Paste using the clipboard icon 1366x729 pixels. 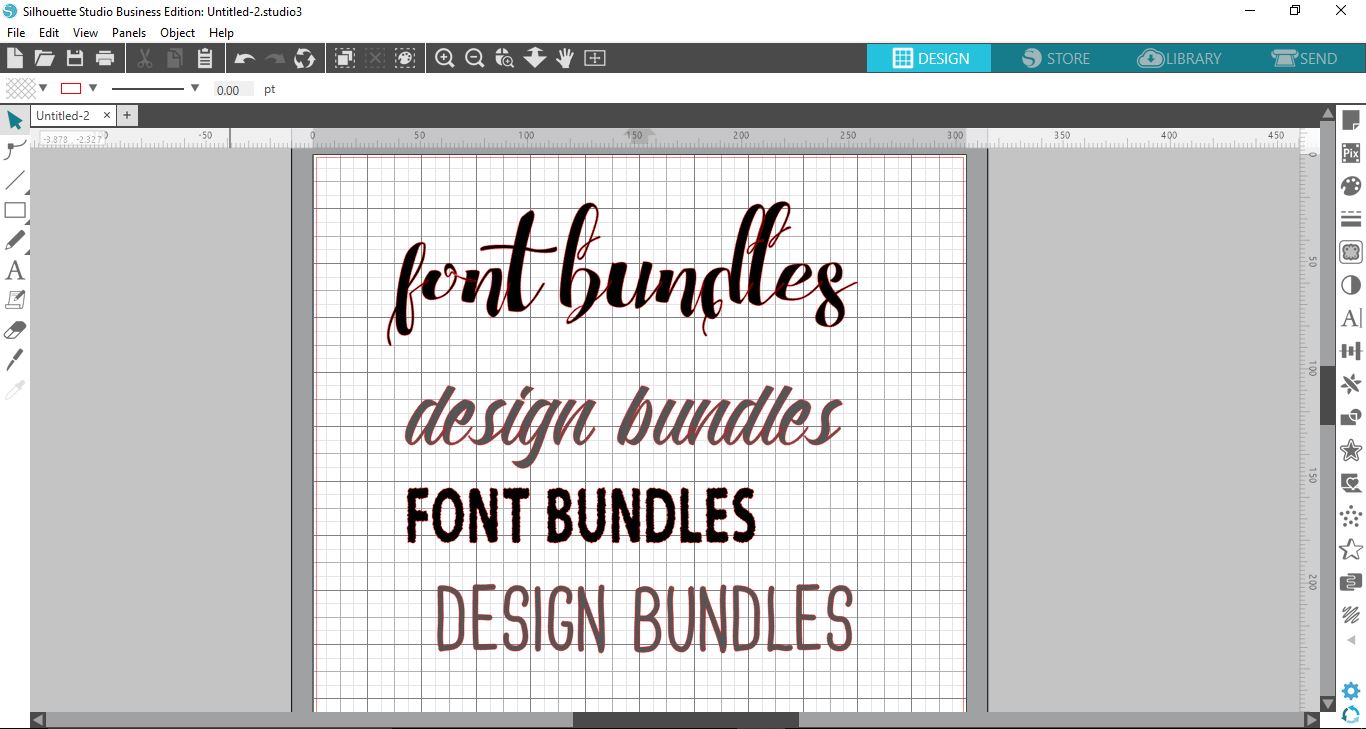click(x=204, y=58)
